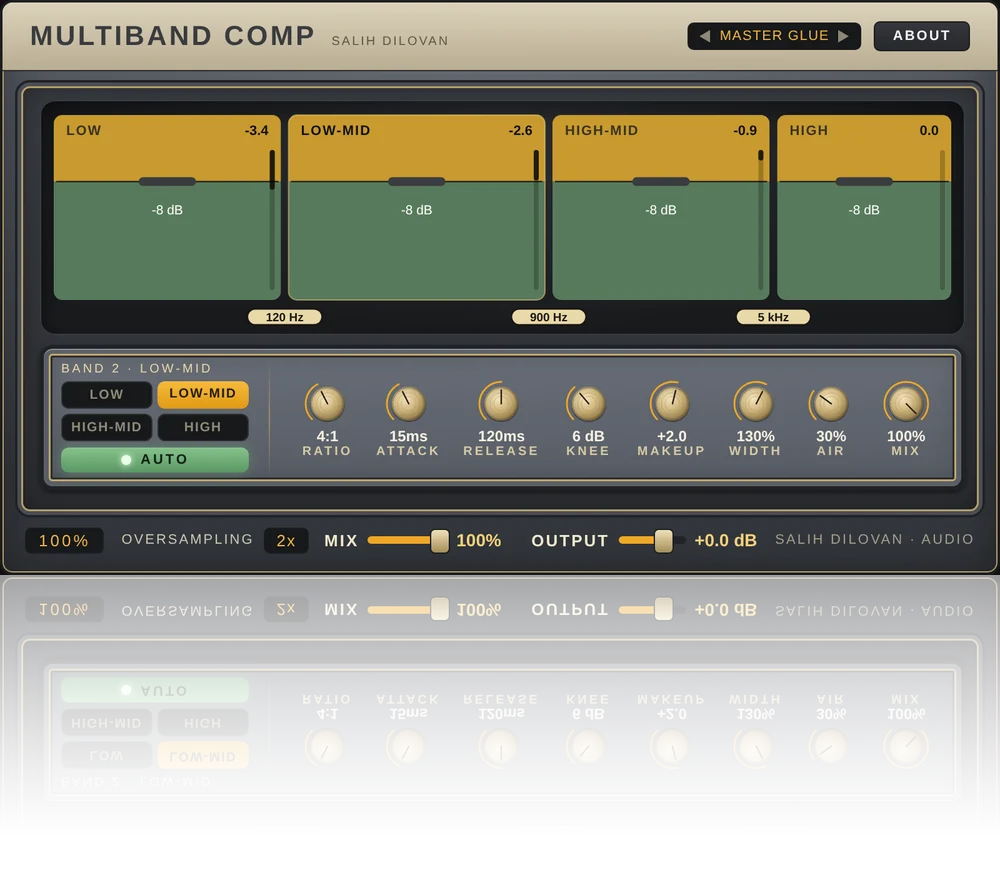Click the band MIX knob showing 100%
This screenshot has width=1000, height=891.
coord(906,403)
